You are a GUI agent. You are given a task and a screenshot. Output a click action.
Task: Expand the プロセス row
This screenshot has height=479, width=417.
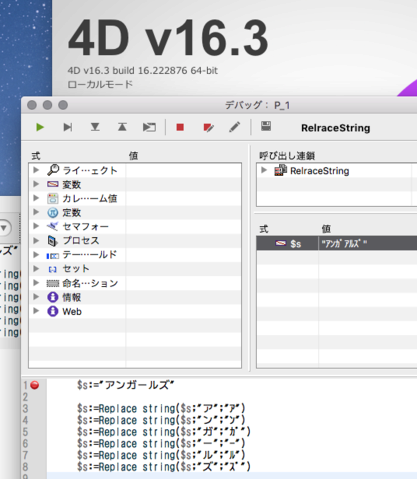[x=36, y=240]
